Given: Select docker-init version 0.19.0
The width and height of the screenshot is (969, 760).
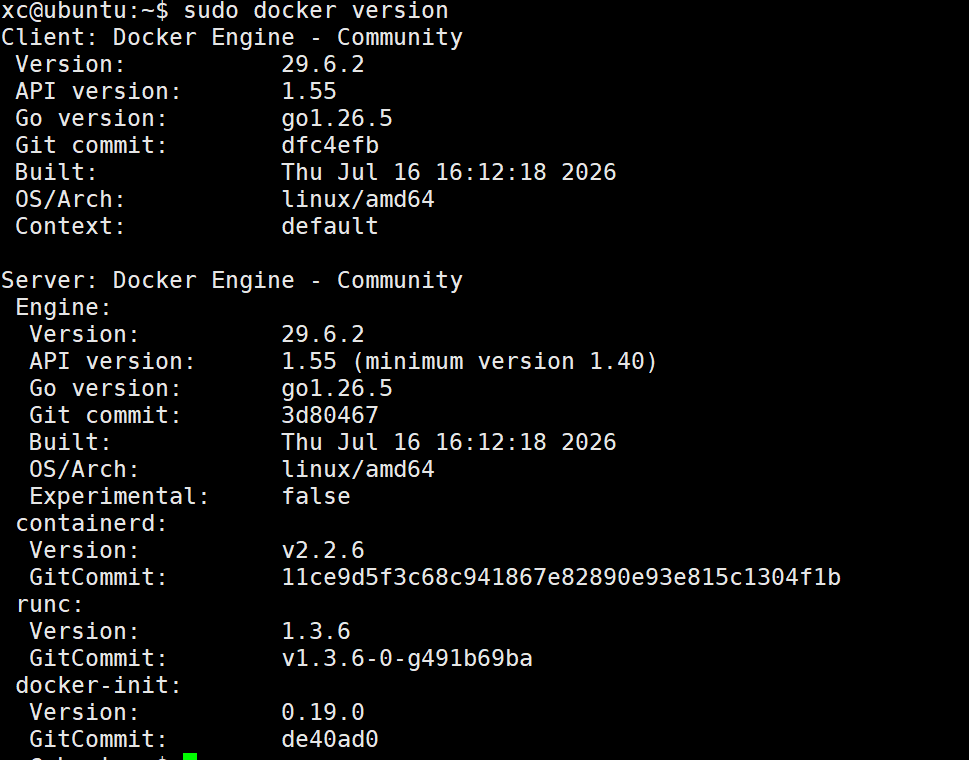Looking at the screenshot, I should tap(323, 712).
